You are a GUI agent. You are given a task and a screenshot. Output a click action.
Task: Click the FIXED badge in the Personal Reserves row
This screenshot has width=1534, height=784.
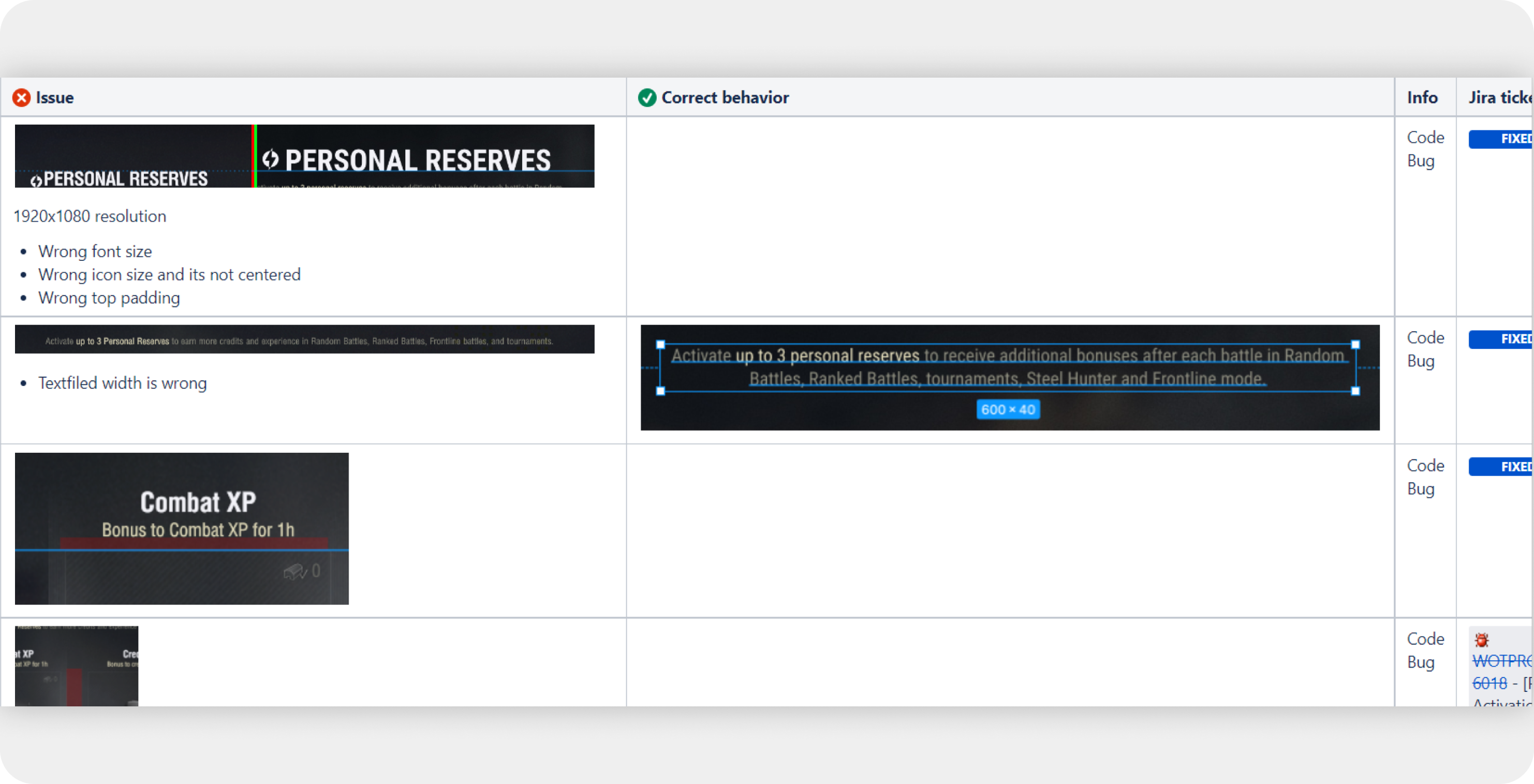tap(1501, 139)
